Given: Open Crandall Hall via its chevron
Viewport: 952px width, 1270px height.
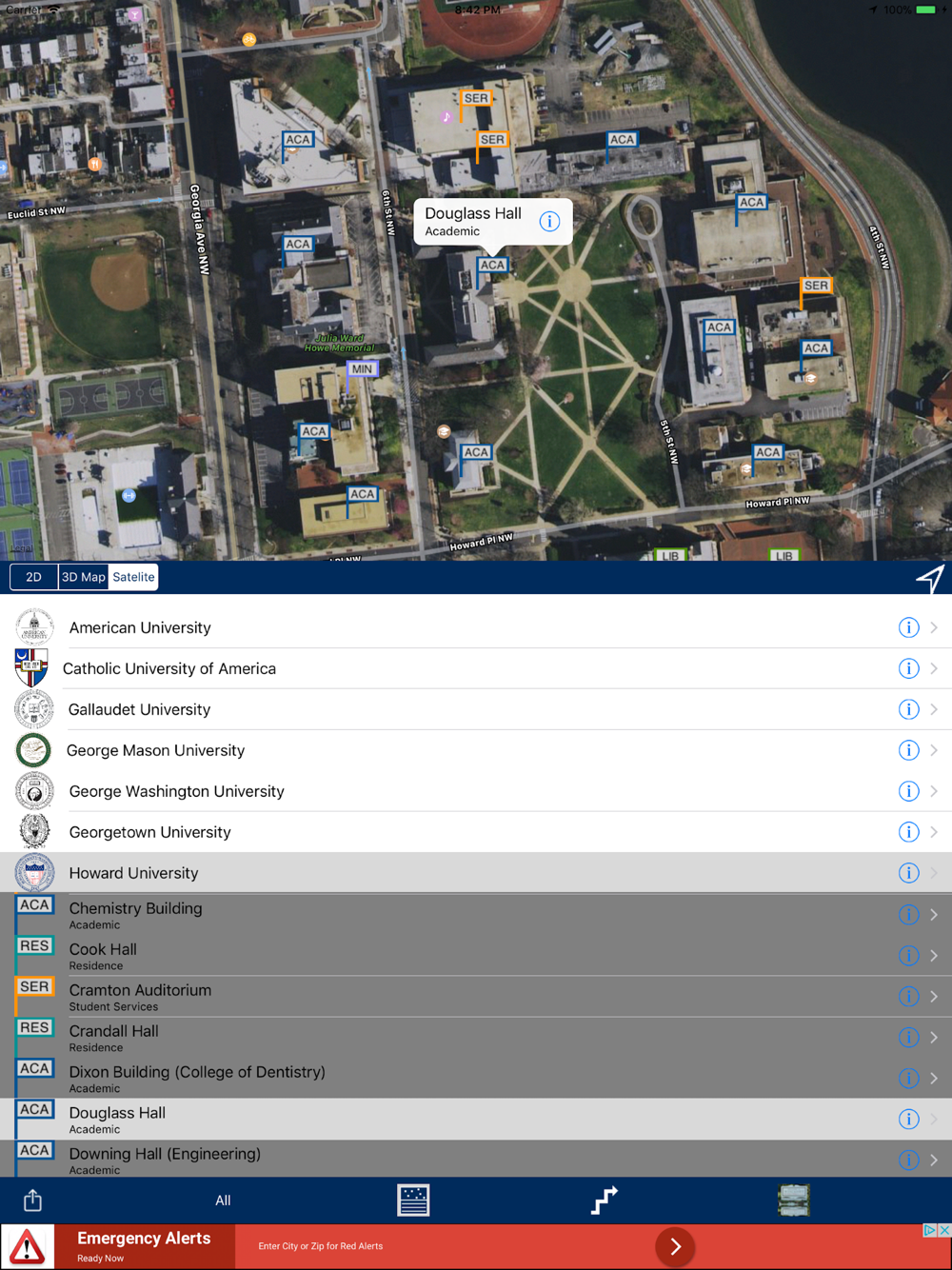Looking at the screenshot, I should [934, 1037].
